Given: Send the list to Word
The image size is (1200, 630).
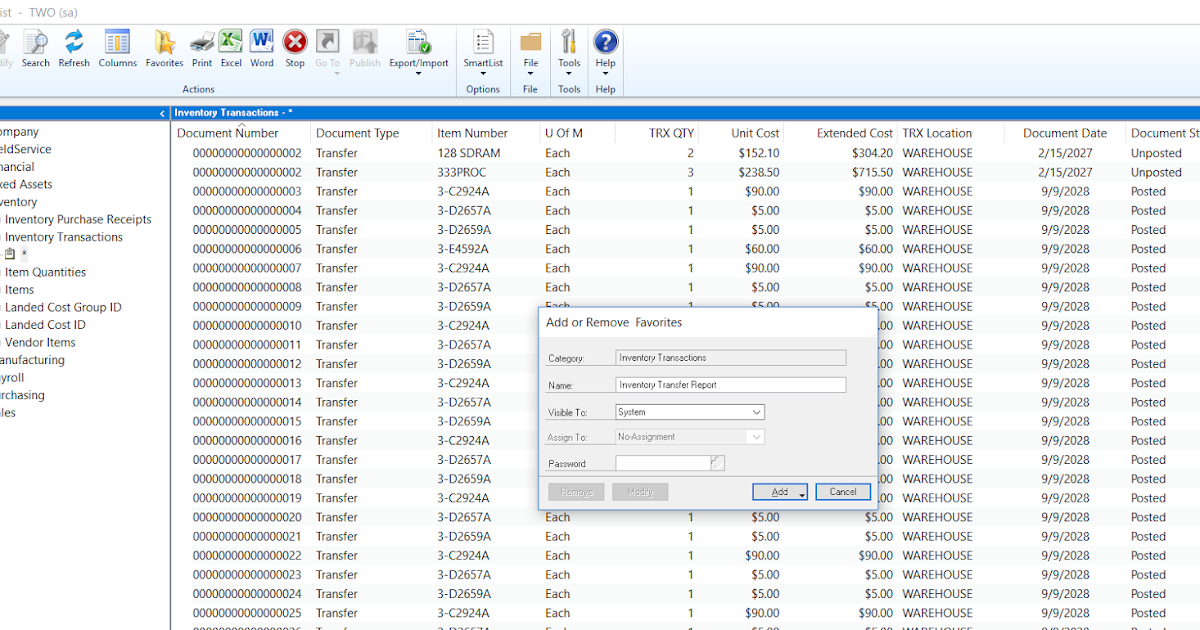Looking at the screenshot, I should click(261, 47).
